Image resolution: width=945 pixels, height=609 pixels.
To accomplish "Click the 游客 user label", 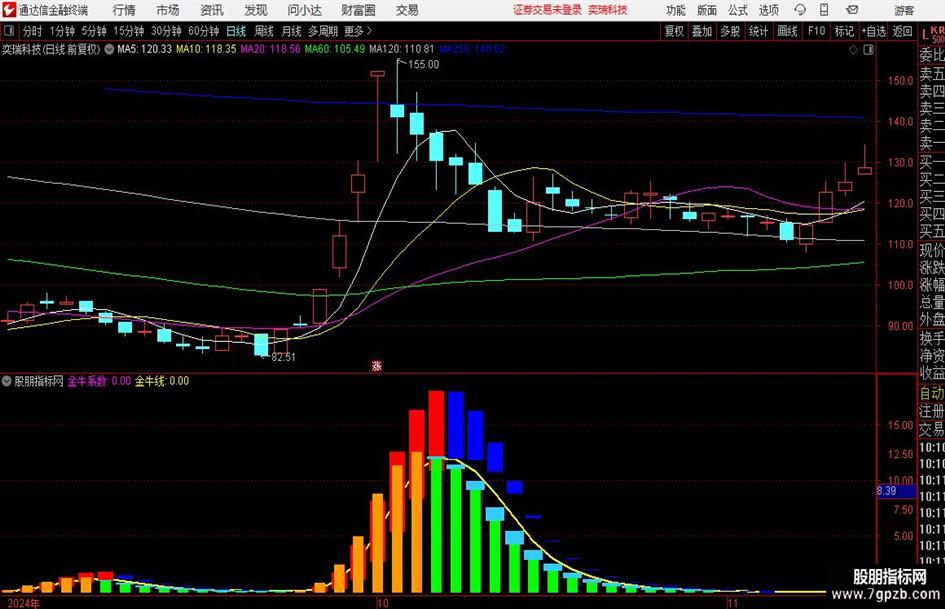I will tap(903, 10).
